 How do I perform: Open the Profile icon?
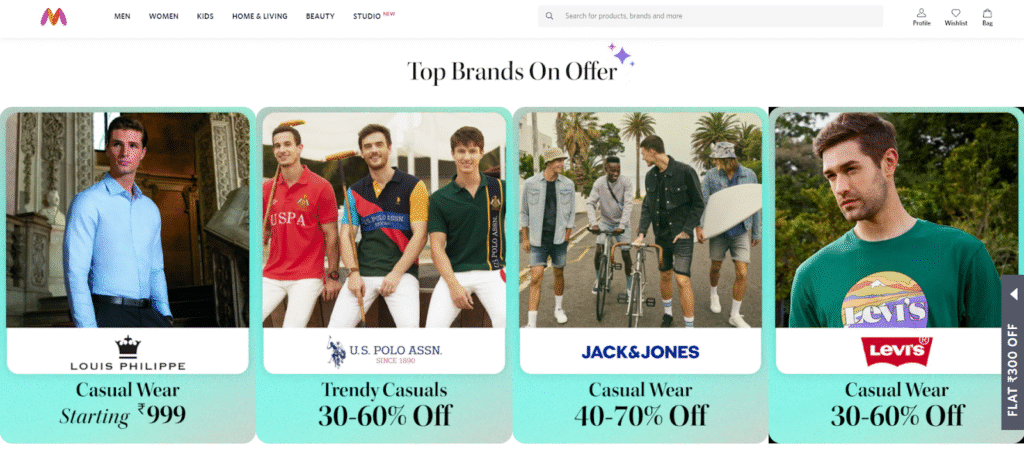point(921,13)
